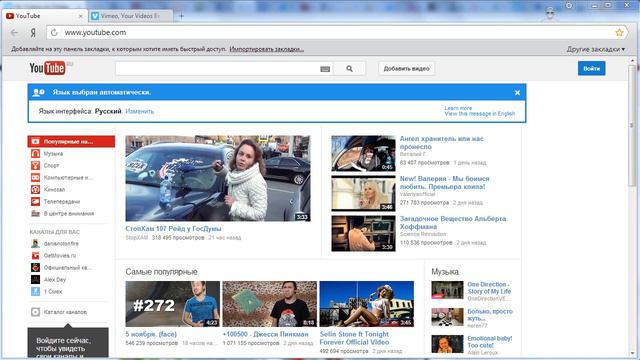Click the 'СтопХам 107 Рейд у ГосДумы' title
Viewport: 640px width, 360px height.
[173, 229]
